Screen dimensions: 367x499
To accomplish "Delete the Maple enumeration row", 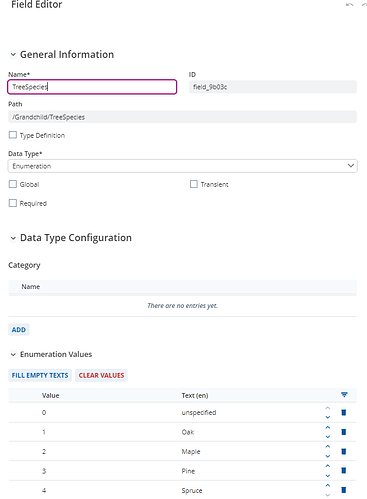I will click(x=344, y=451).
